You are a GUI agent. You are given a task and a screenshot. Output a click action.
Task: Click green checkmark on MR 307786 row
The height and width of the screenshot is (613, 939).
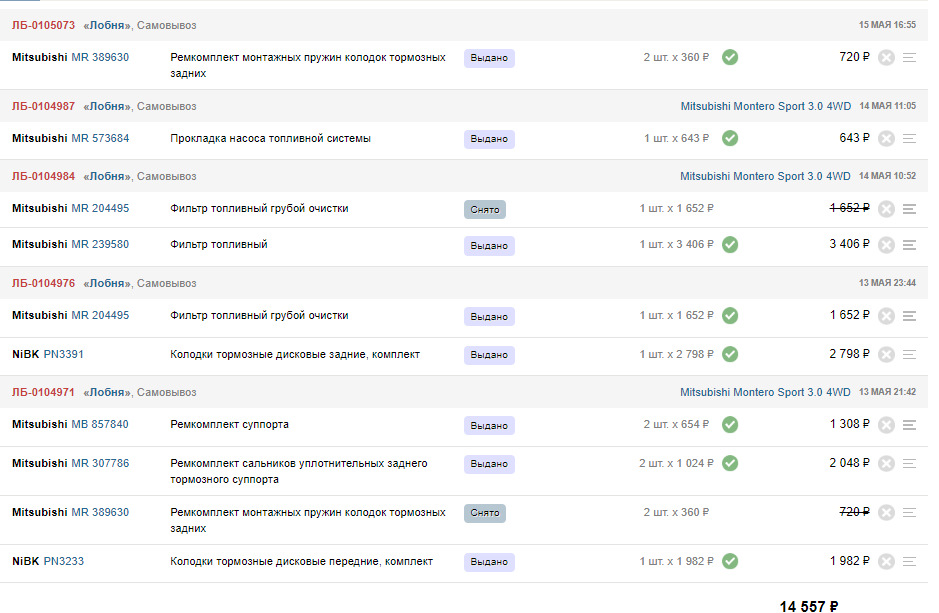pos(730,463)
